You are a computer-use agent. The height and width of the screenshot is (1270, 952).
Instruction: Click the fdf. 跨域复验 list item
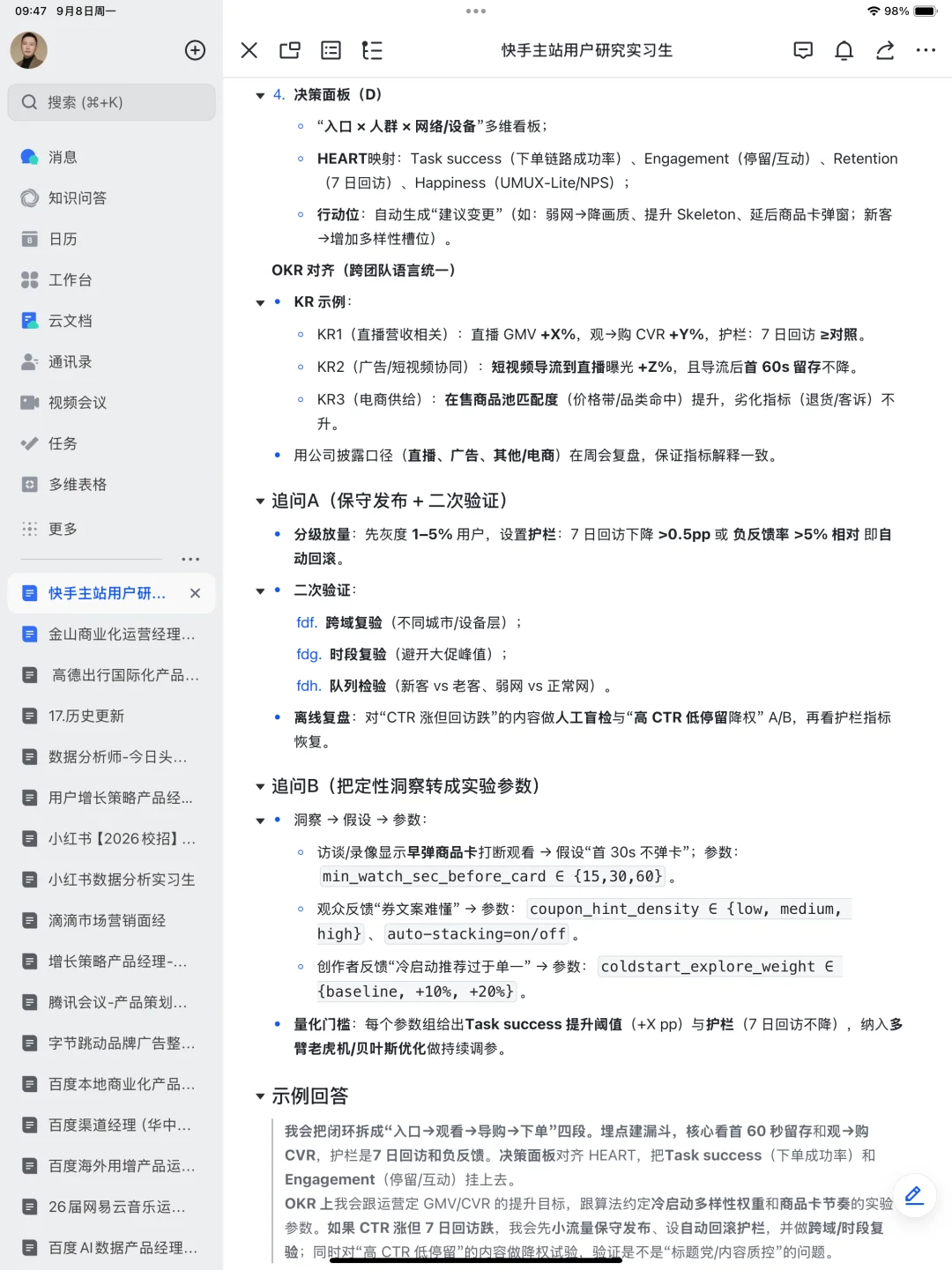tap(409, 623)
